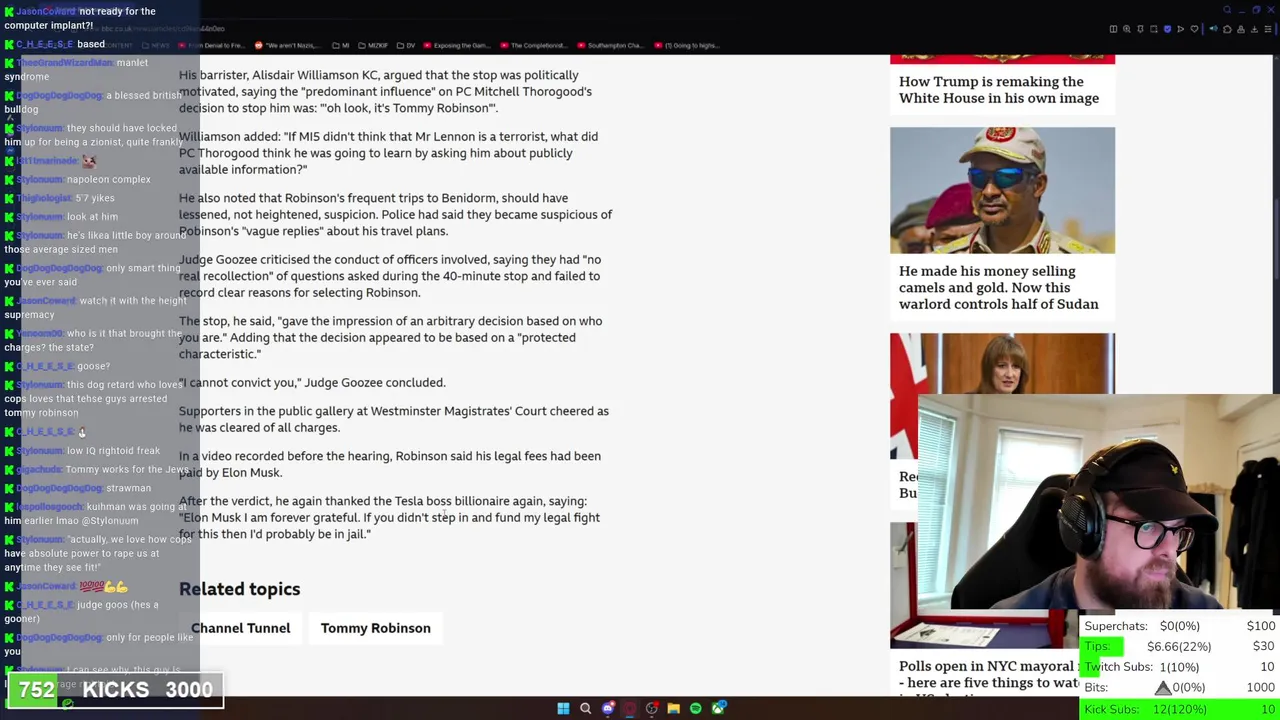
Task: Open the DV bookmarks folder
Action: [405, 45]
